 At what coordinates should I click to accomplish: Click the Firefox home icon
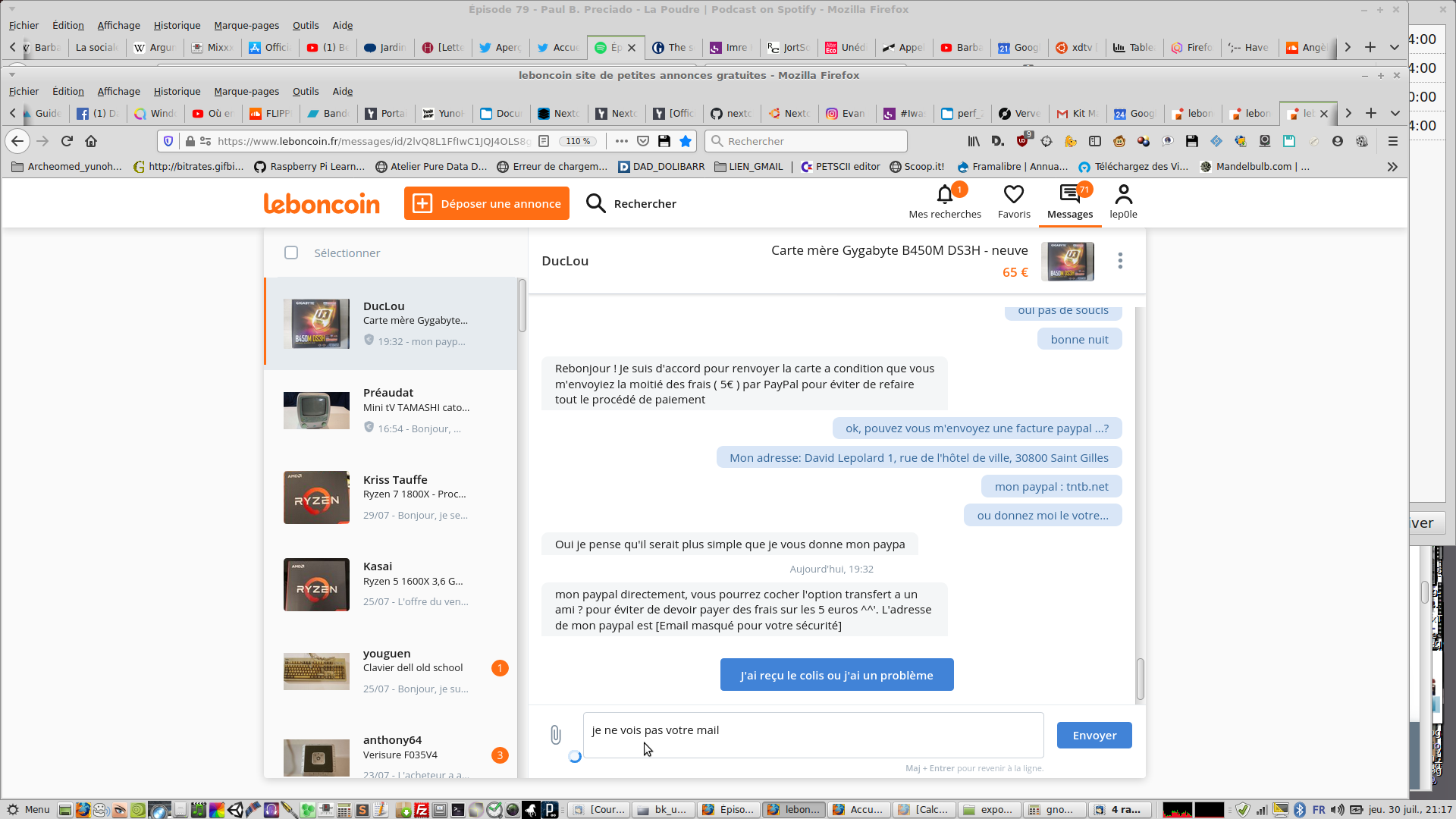91,141
